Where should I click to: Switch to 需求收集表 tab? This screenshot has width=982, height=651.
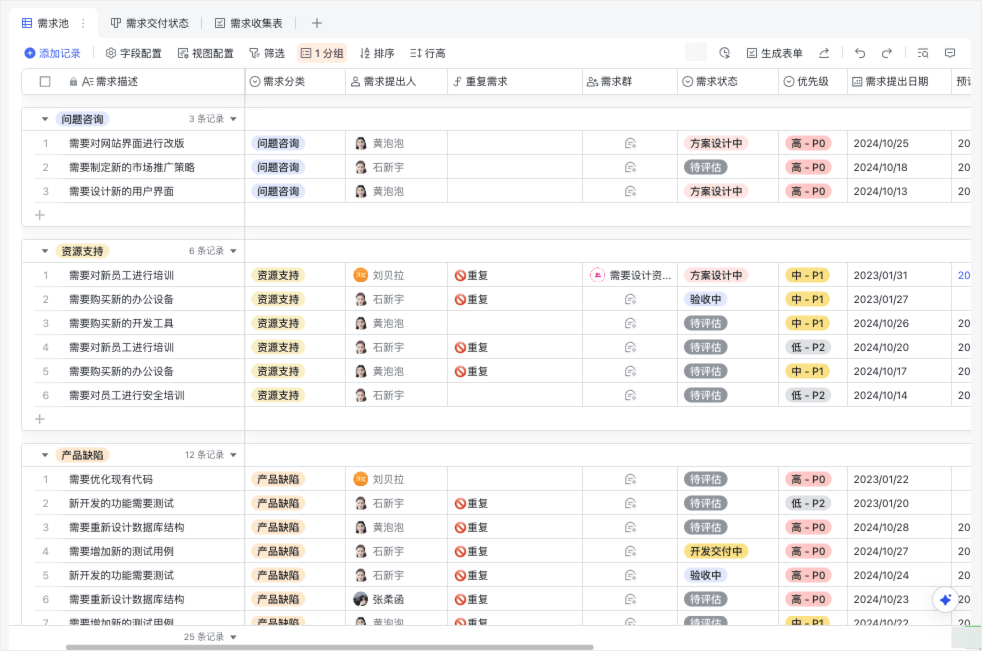coord(249,23)
